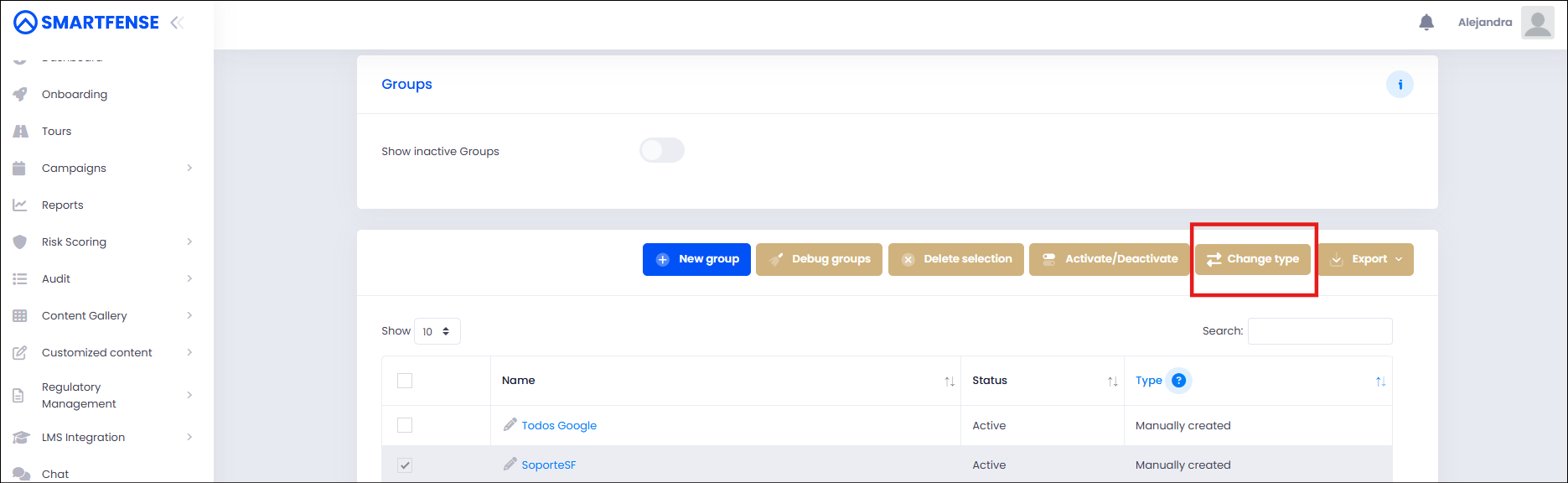Sort table by Type column arrows
1568x483 pixels.
(x=1380, y=382)
